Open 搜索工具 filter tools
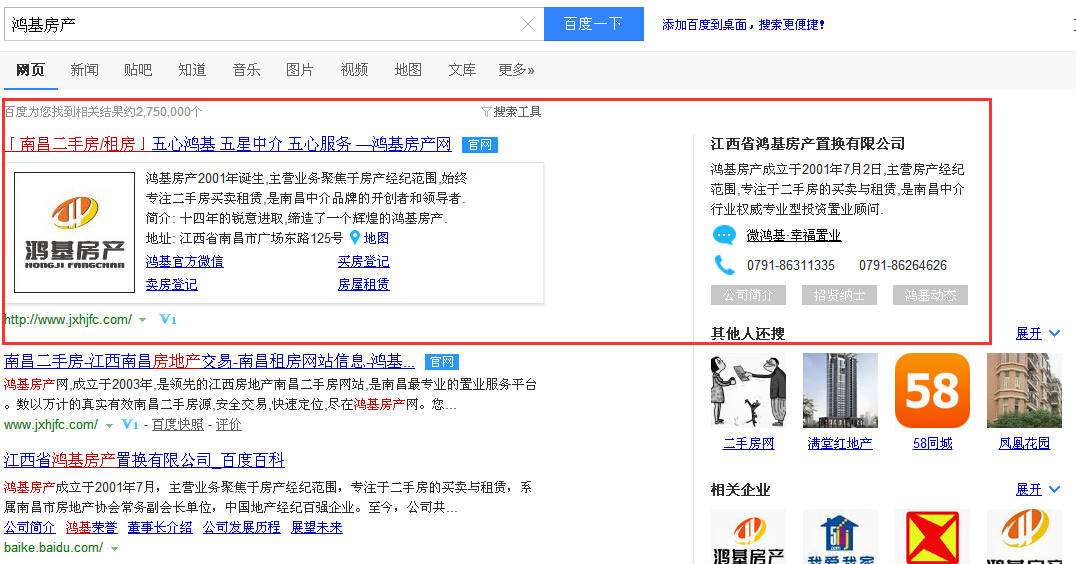The height and width of the screenshot is (564, 1076). pyautogui.click(x=511, y=112)
